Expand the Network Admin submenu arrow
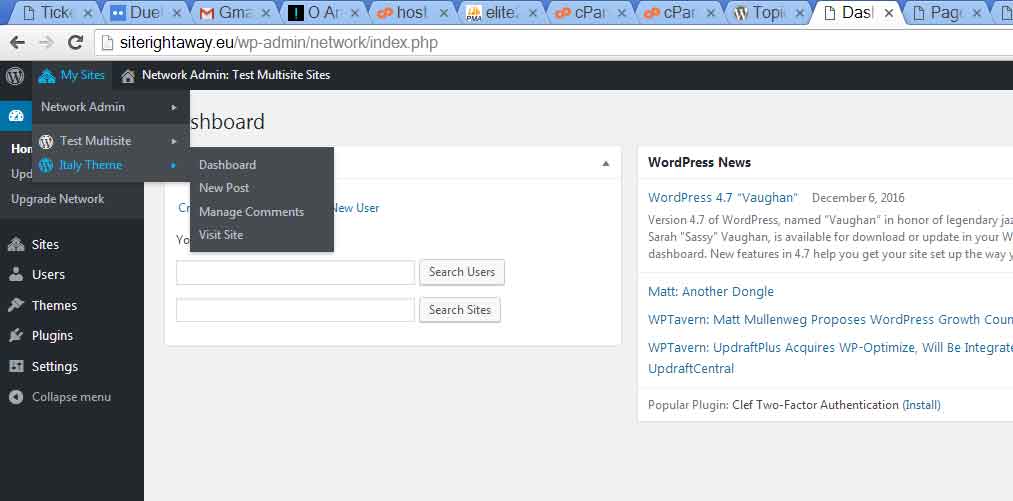This screenshot has width=1013, height=501. pos(174,107)
